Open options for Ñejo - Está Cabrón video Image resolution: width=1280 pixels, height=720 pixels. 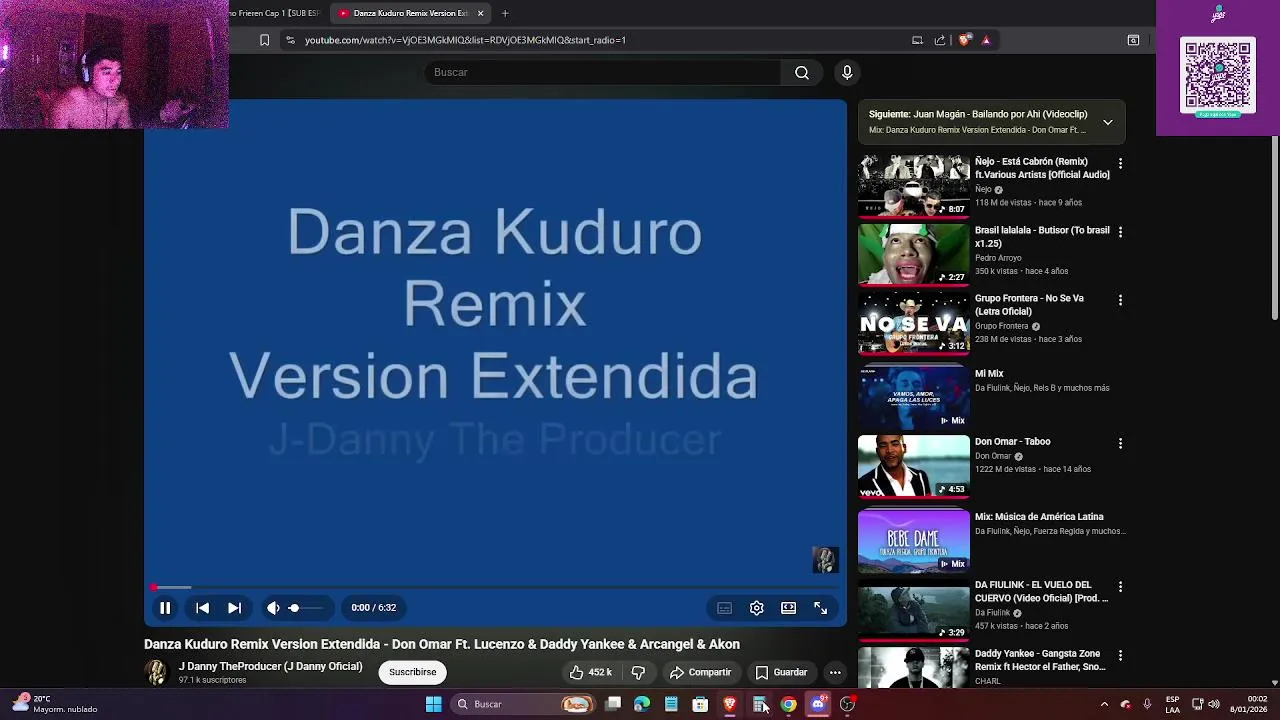pyautogui.click(x=1120, y=163)
